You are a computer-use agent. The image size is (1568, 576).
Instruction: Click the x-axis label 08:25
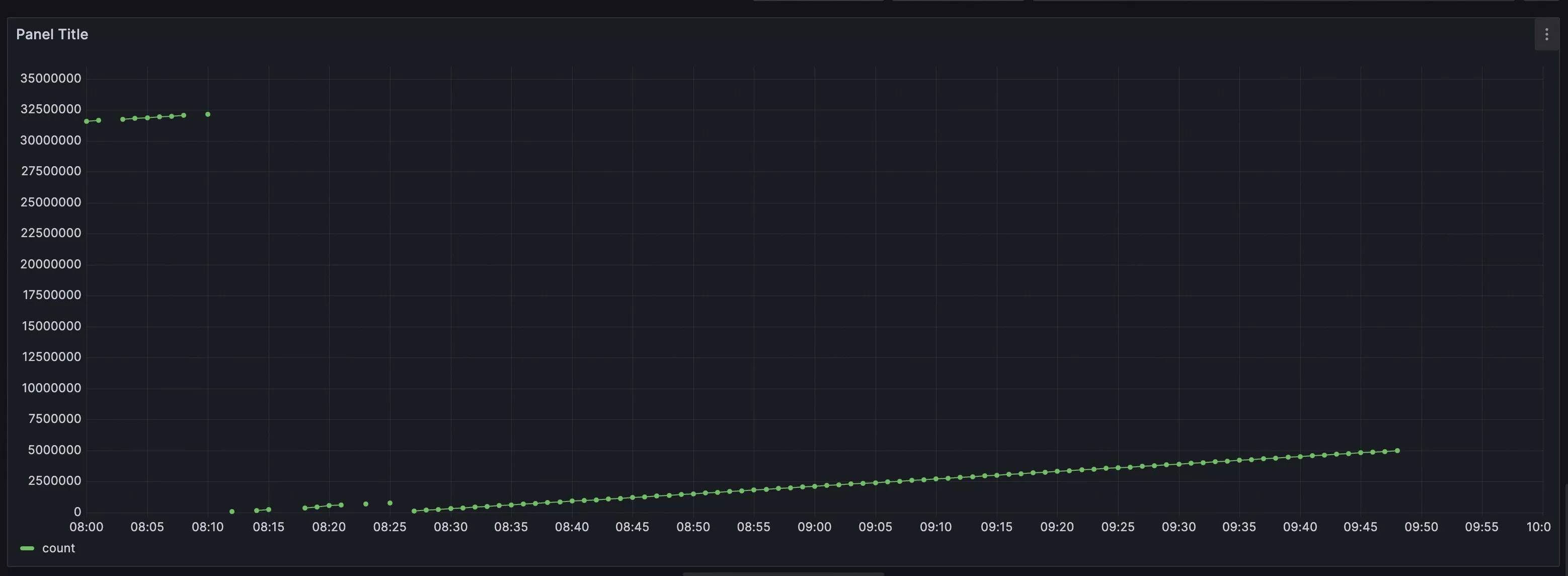(x=389, y=527)
